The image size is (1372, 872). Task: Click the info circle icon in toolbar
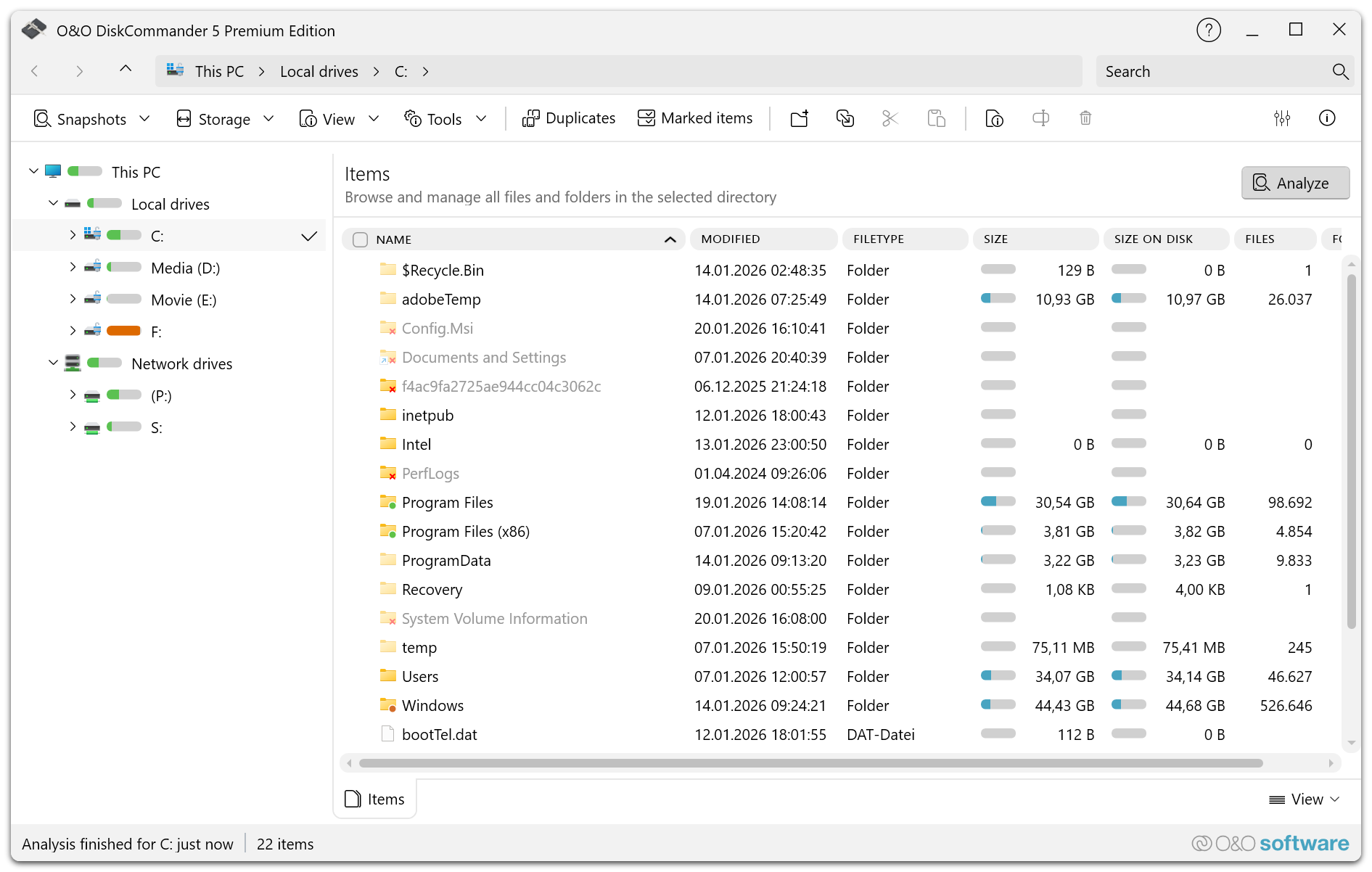pyautogui.click(x=1327, y=118)
